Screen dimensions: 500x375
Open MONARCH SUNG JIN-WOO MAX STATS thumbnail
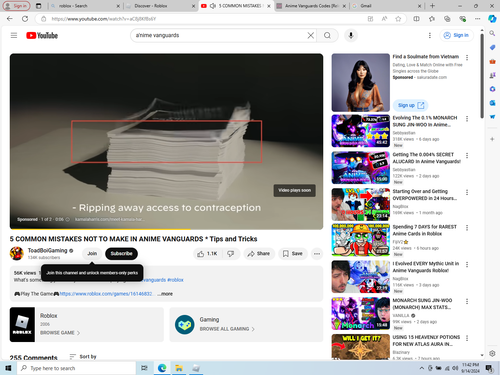click(x=361, y=314)
